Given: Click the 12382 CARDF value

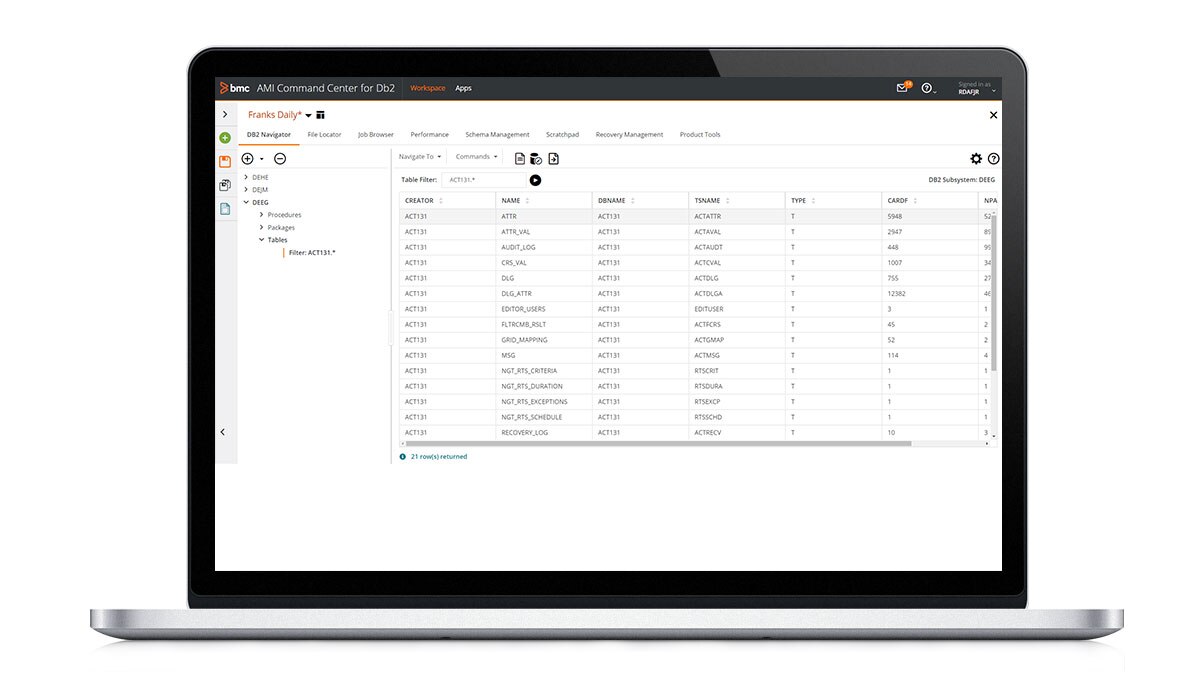Looking at the screenshot, I should pyautogui.click(x=895, y=294).
